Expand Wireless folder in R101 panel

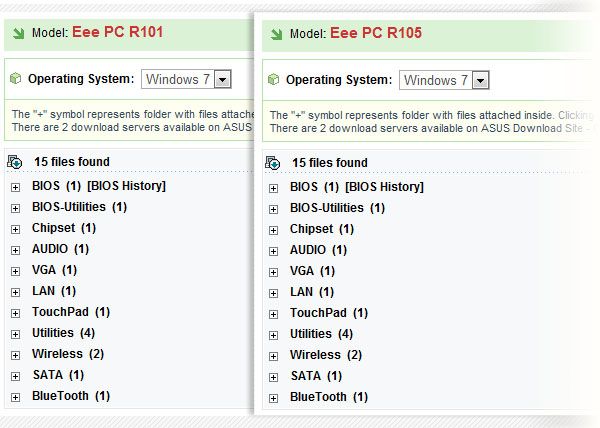[x=15, y=356]
